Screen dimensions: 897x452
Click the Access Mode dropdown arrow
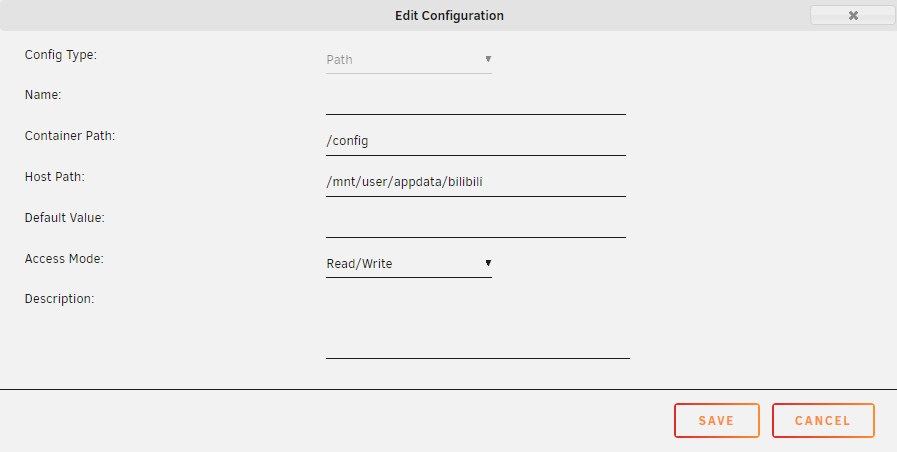coord(488,263)
